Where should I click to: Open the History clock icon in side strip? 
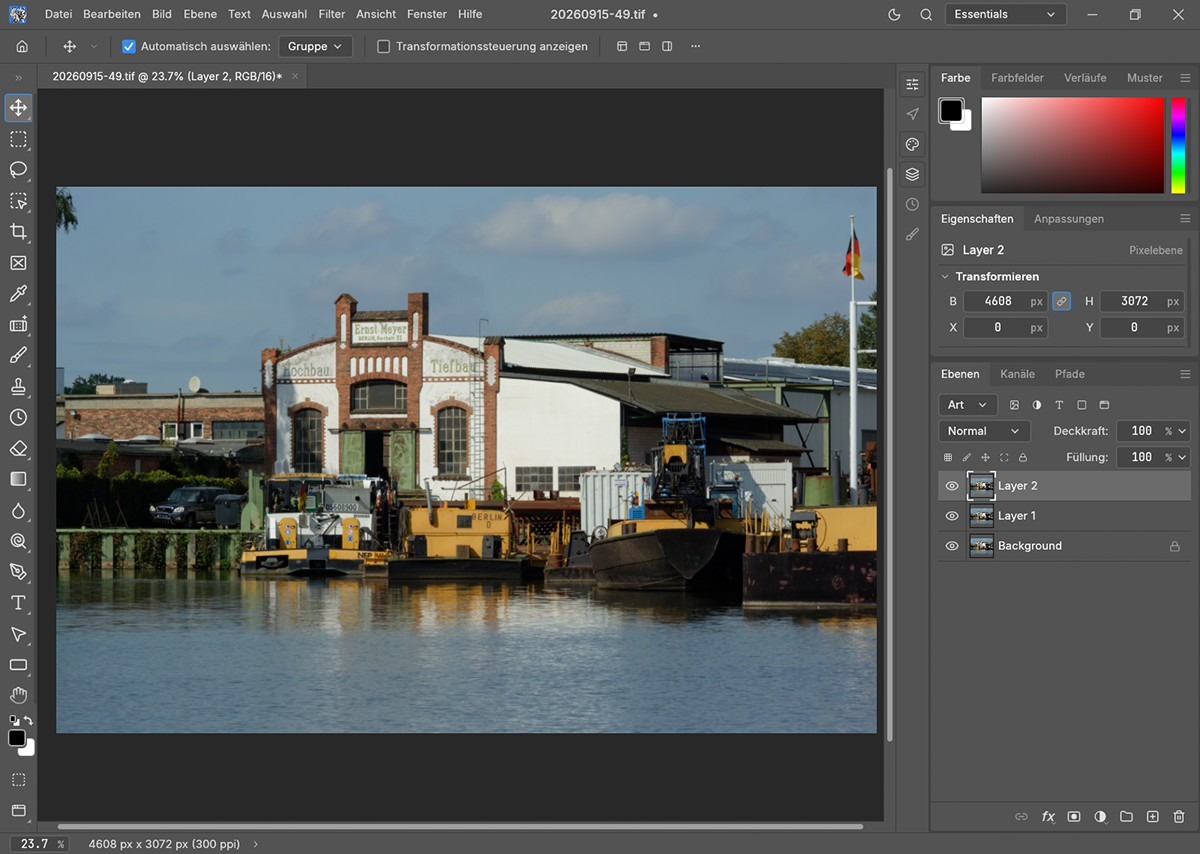pyautogui.click(x=912, y=204)
